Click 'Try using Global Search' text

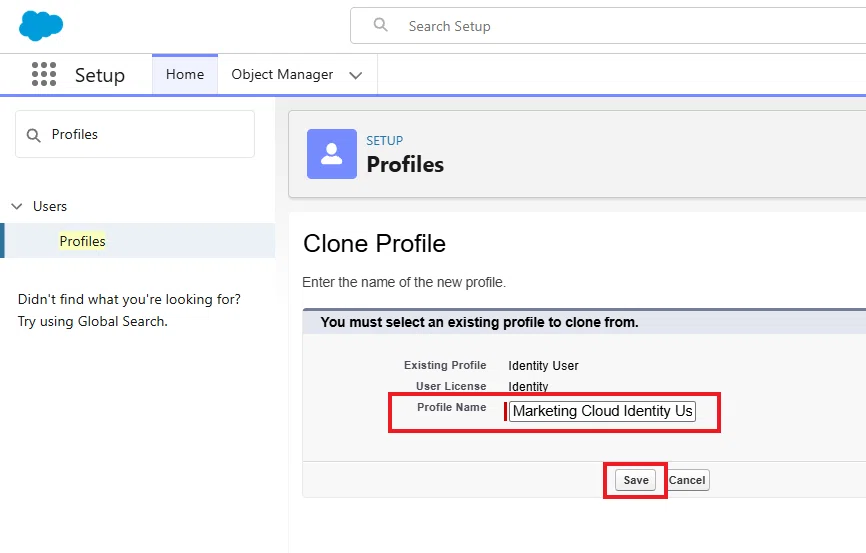coord(93,322)
